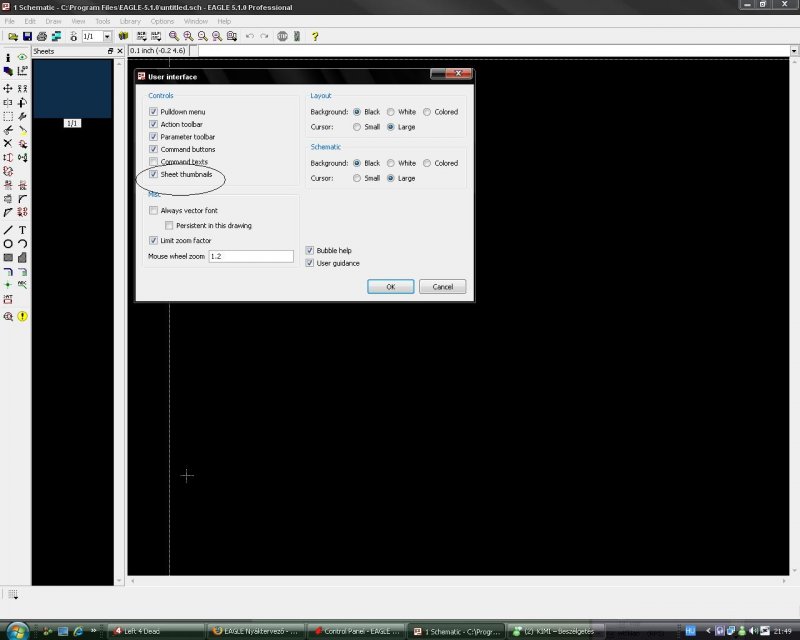Expand the command line history dropdown
Viewport: 800px width, 640px height.
coord(794,51)
